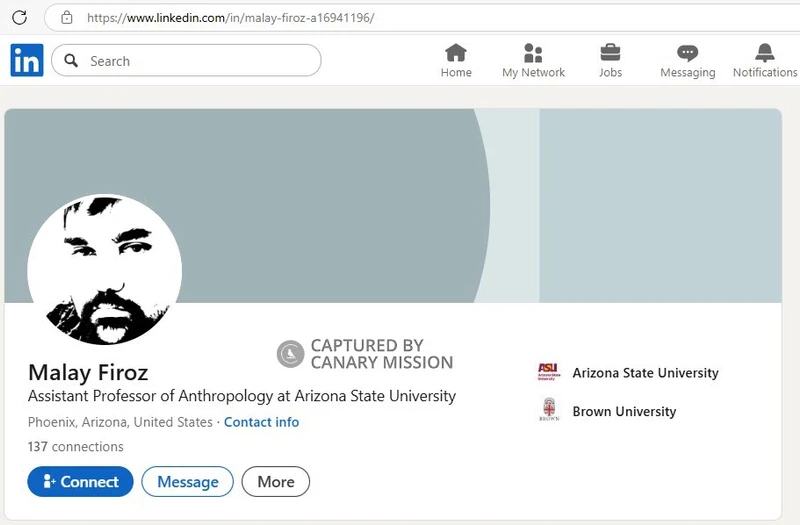The height and width of the screenshot is (525, 800).
Task: Open the Malay Firoz profile photo
Action: pyautogui.click(x=105, y=270)
